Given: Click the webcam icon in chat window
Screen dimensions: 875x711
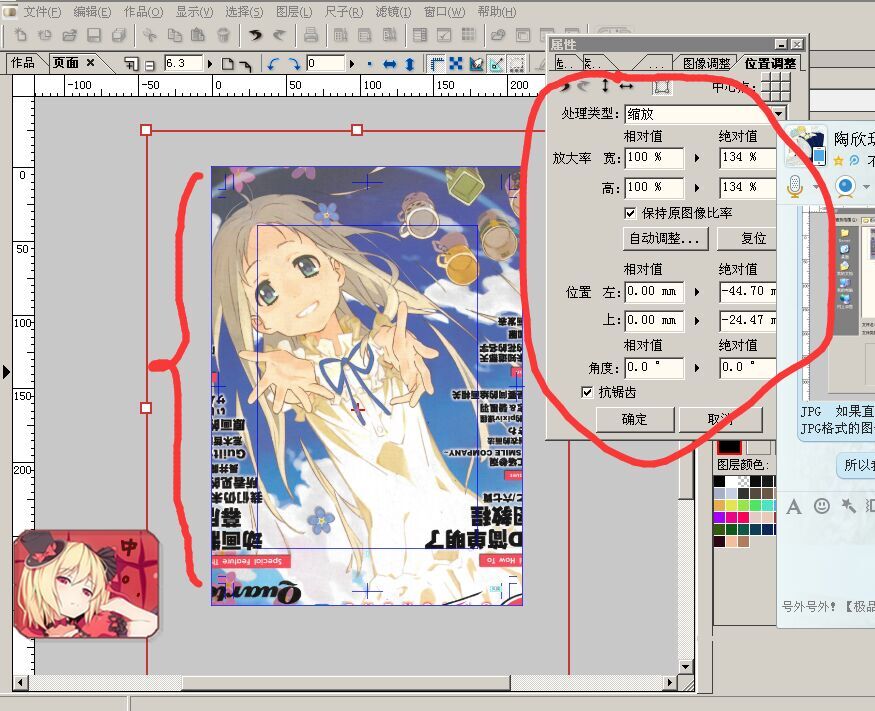Looking at the screenshot, I should click(845, 186).
